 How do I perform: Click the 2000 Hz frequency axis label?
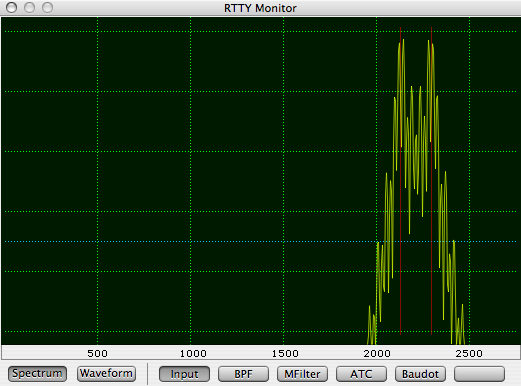click(x=377, y=353)
